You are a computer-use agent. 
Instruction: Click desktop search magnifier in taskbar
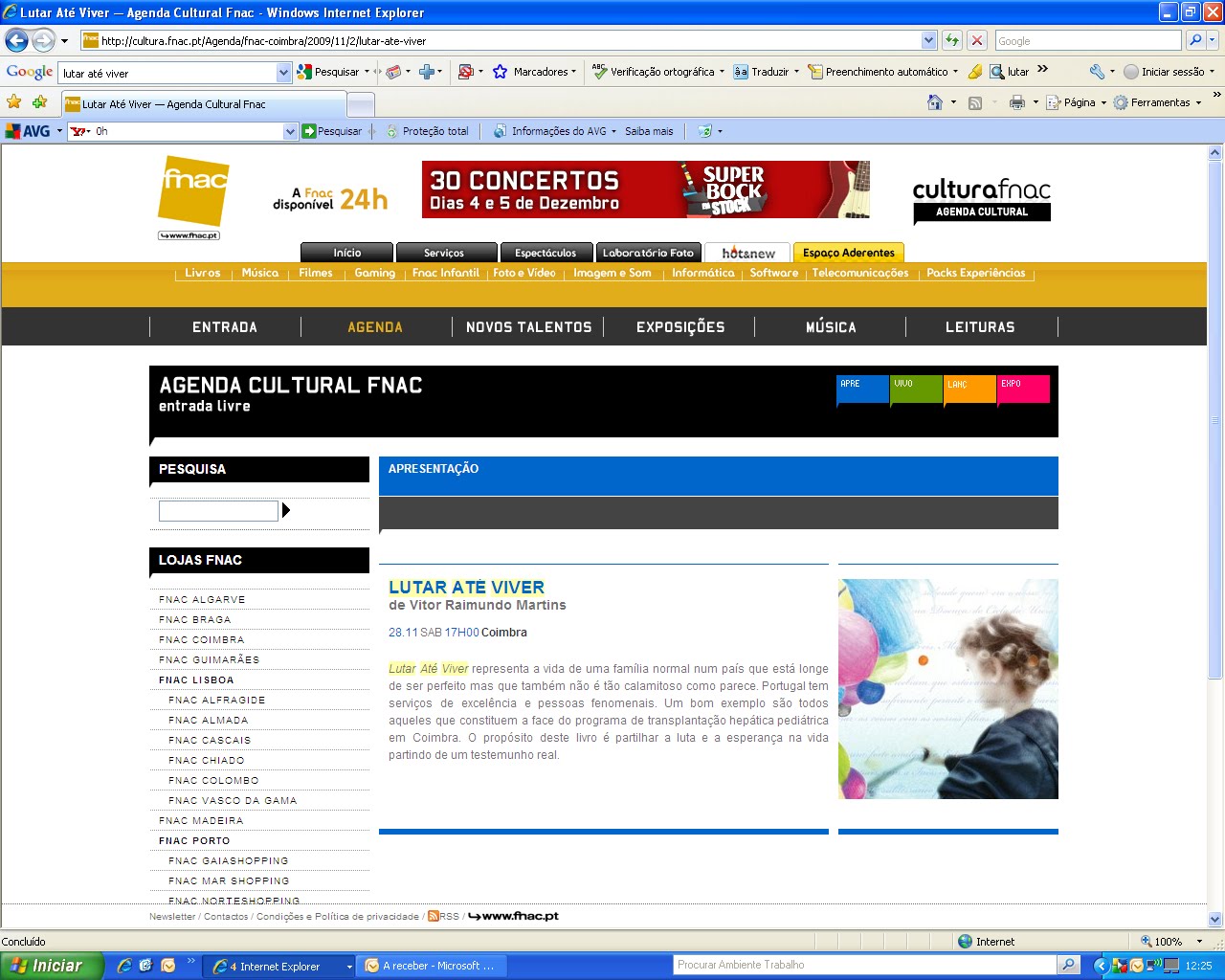[1070, 965]
